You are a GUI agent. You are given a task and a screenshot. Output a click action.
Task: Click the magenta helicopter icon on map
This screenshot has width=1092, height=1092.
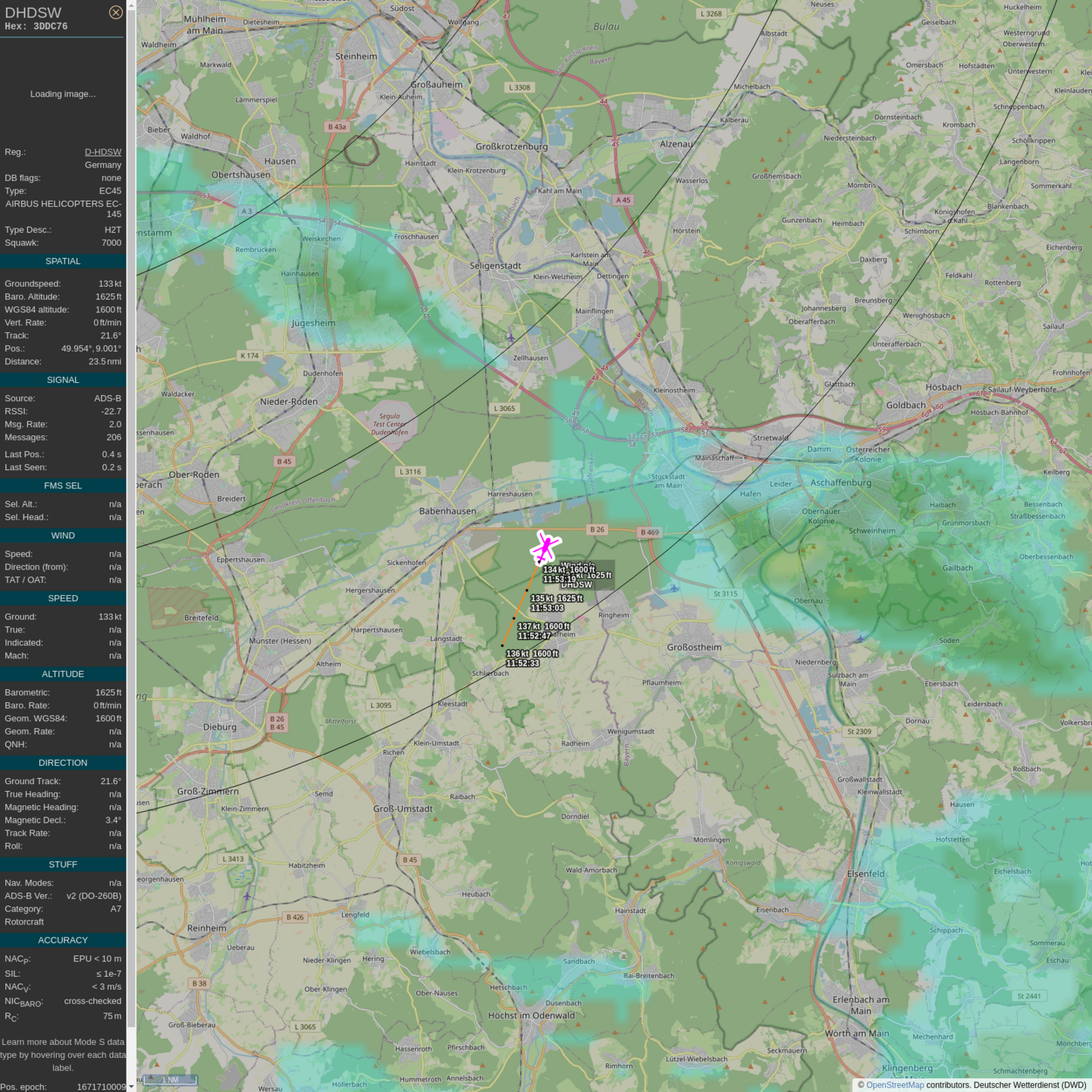544,547
